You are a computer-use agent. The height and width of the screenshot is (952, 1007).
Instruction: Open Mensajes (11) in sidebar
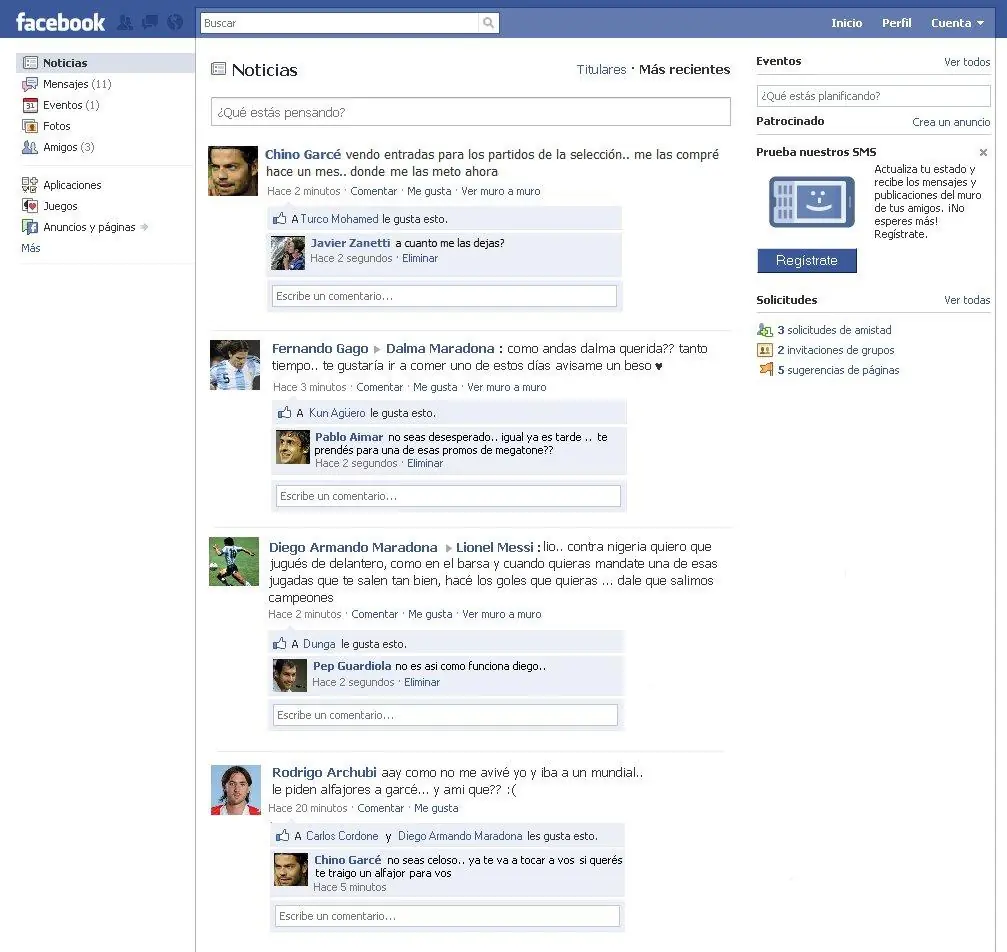pyautogui.click(x=77, y=84)
